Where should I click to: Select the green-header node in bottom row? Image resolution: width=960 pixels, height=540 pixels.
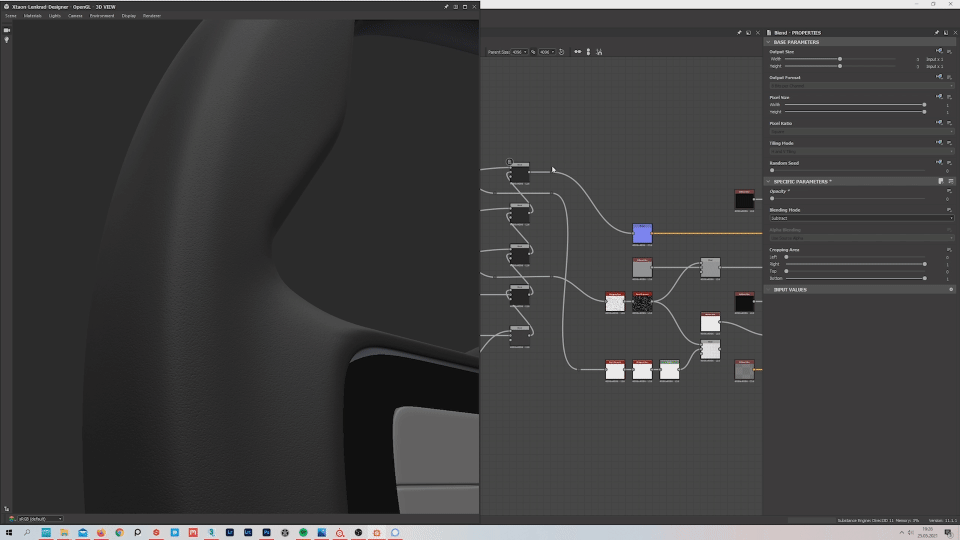[x=669, y=370]
